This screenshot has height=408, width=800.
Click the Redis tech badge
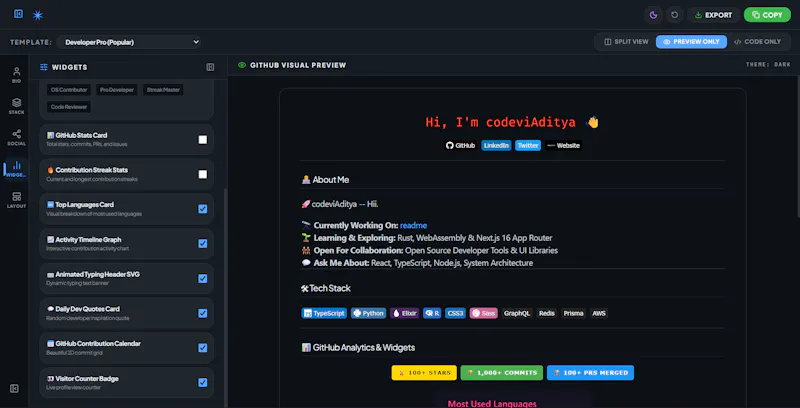pos(547,313)
